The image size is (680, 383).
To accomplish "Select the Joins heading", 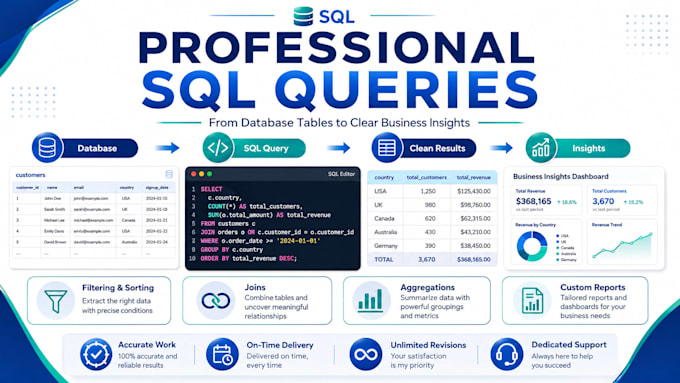I will [x=255, y=287].
